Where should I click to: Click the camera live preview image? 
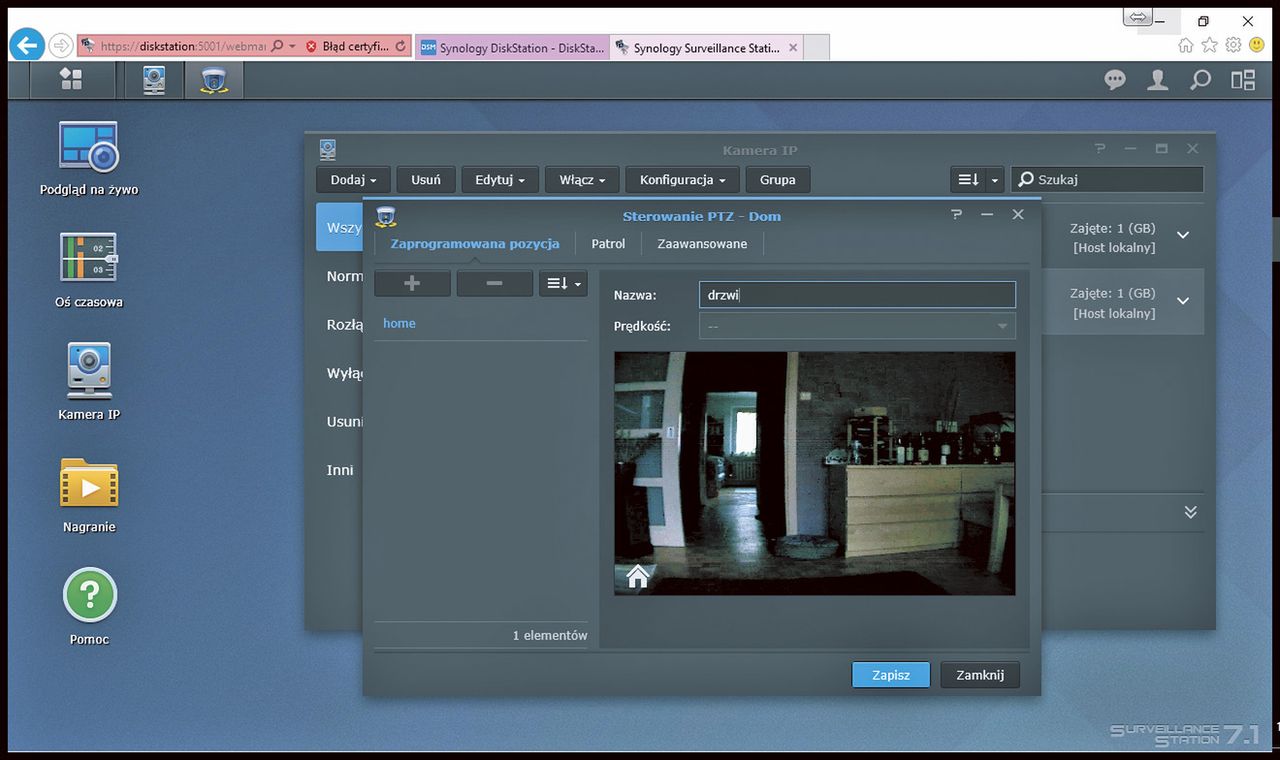tap(814, 473)
